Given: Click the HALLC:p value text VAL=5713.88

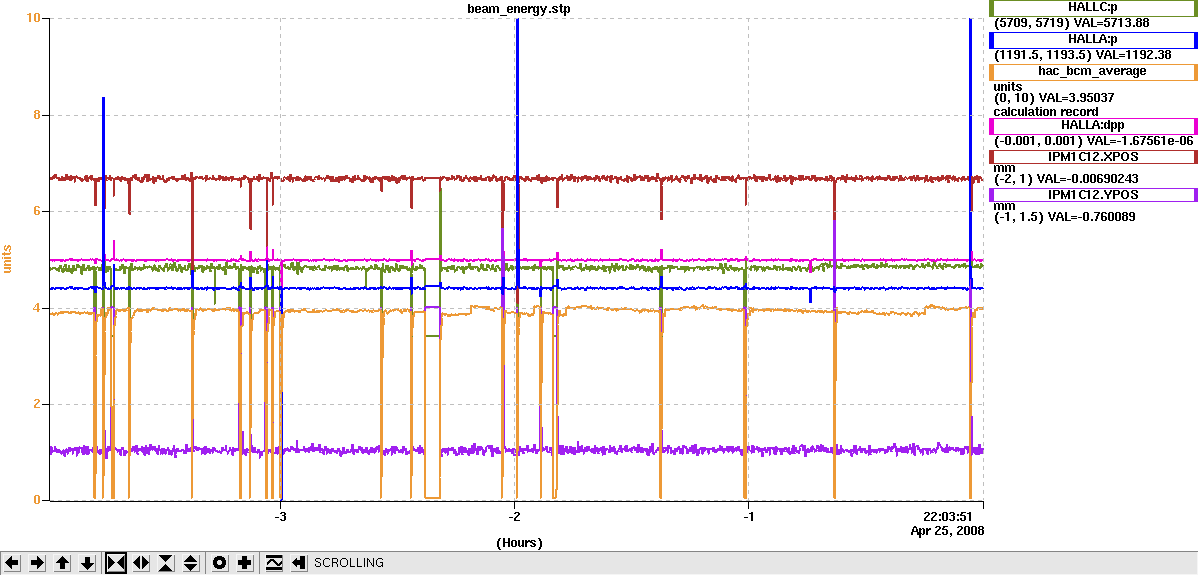Looking at the screenshot, I should [x=1112, y=23].
